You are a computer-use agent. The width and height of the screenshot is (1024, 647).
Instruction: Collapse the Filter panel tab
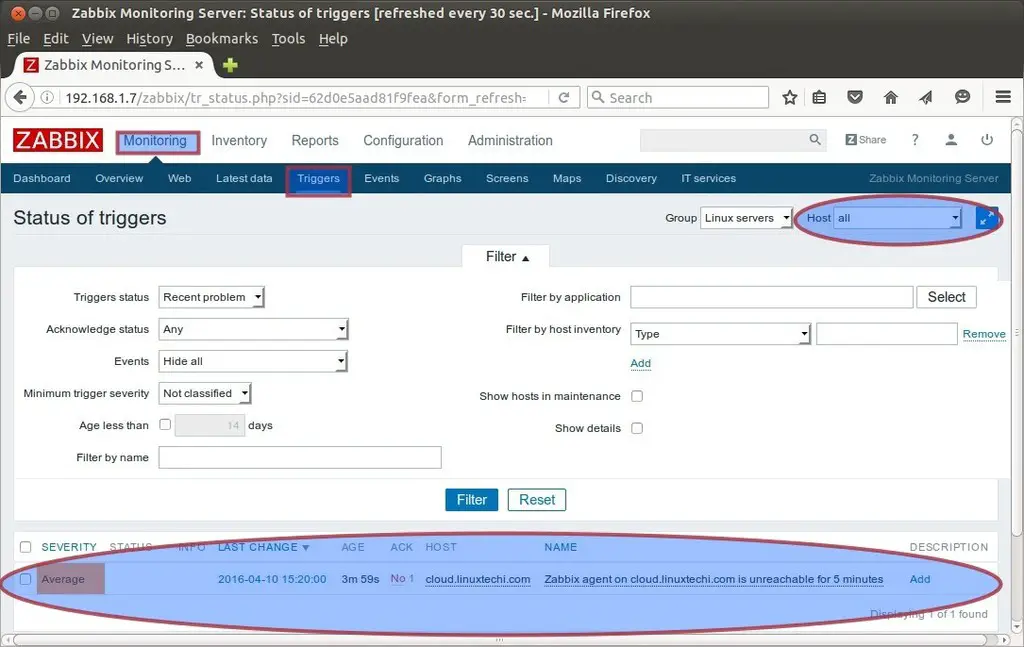(506, 257)
